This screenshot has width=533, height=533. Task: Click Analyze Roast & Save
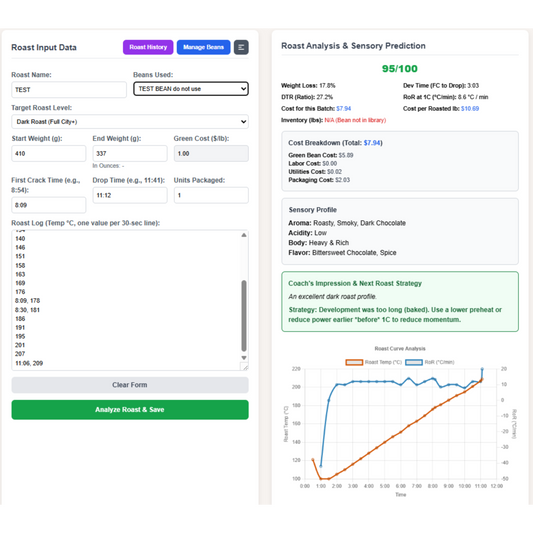(x=130, y=410)
